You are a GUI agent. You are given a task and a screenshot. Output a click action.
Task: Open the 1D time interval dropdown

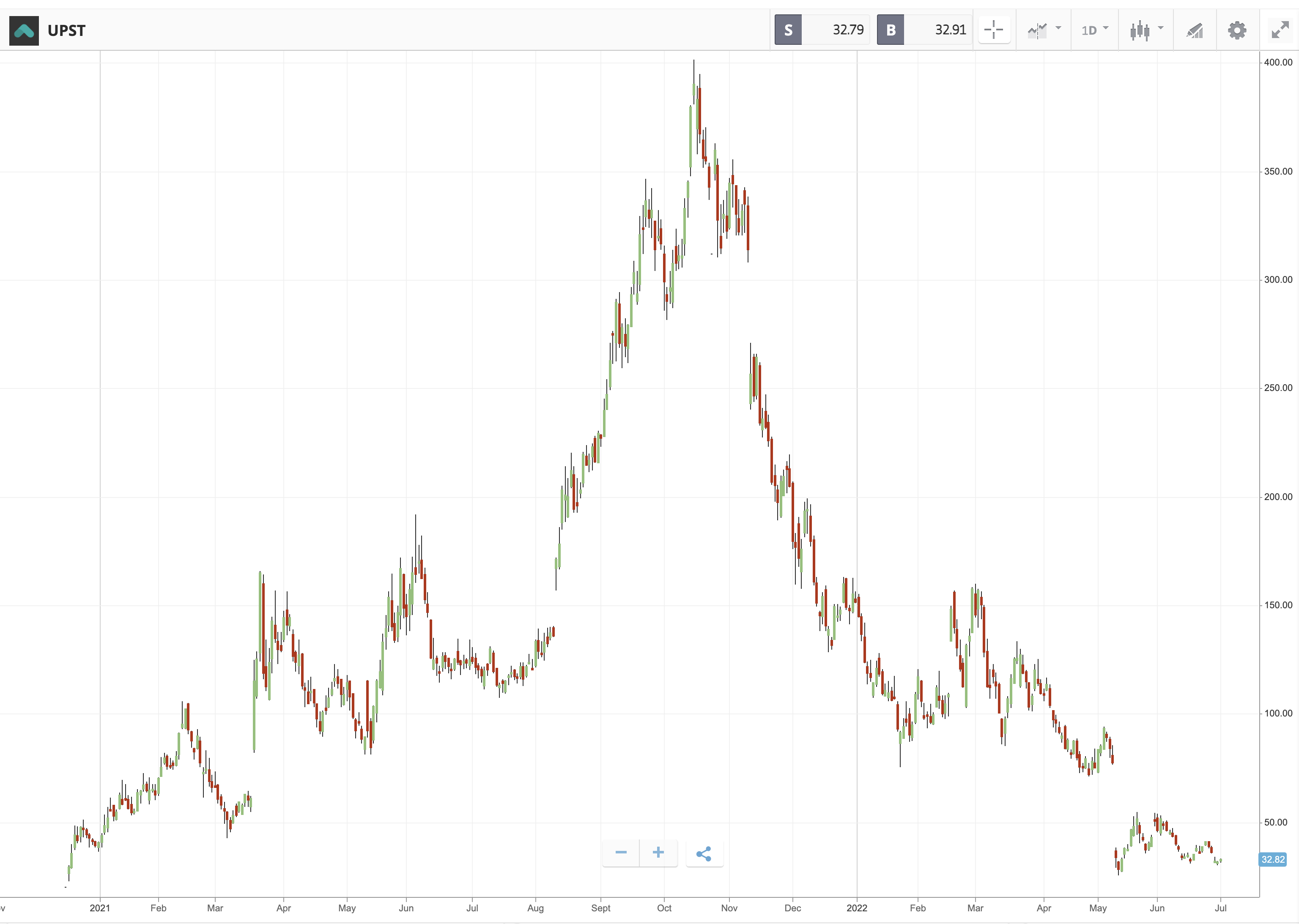click(1095, 30)
